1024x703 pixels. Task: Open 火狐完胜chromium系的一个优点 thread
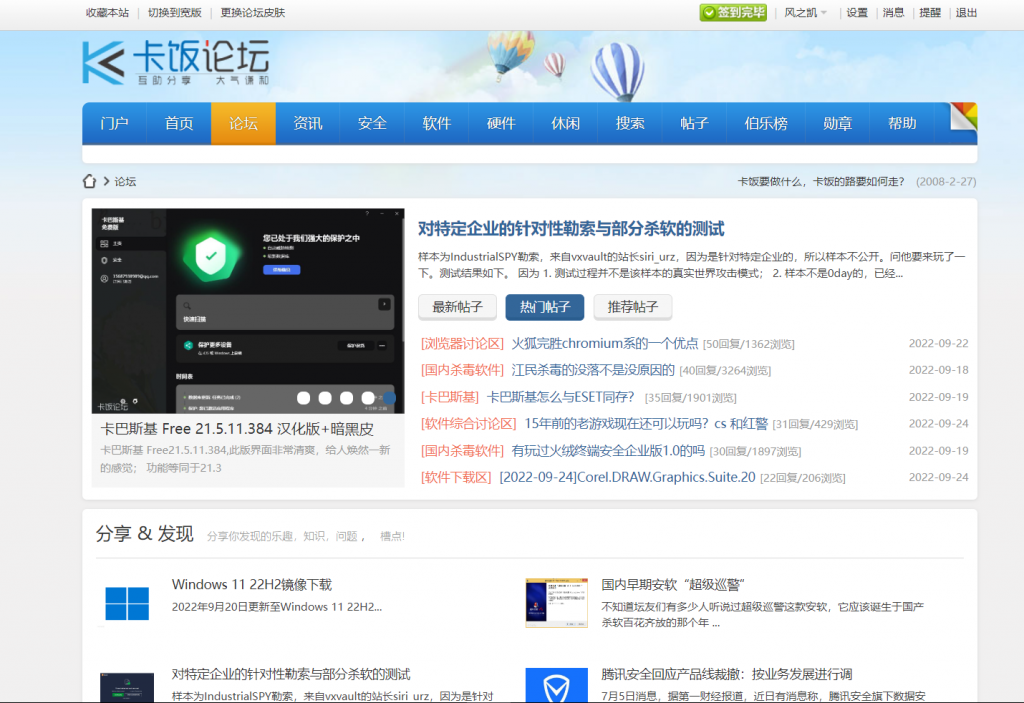coord(605,344)
